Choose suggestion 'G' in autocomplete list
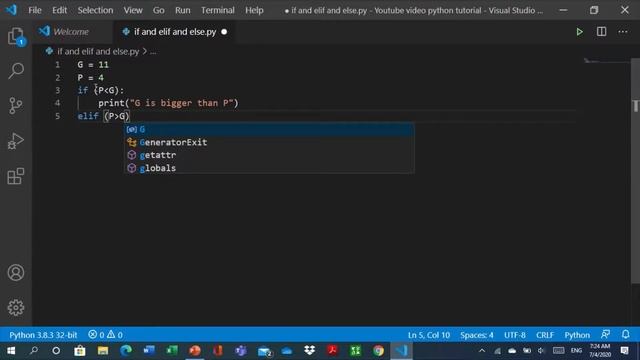640x360 pixels. (269, 129)
